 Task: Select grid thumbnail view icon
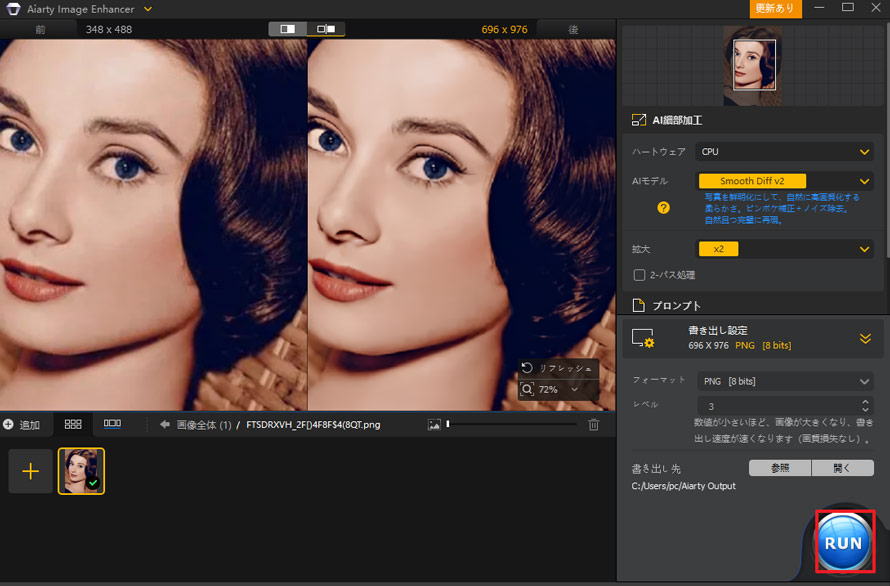point(73,425)
